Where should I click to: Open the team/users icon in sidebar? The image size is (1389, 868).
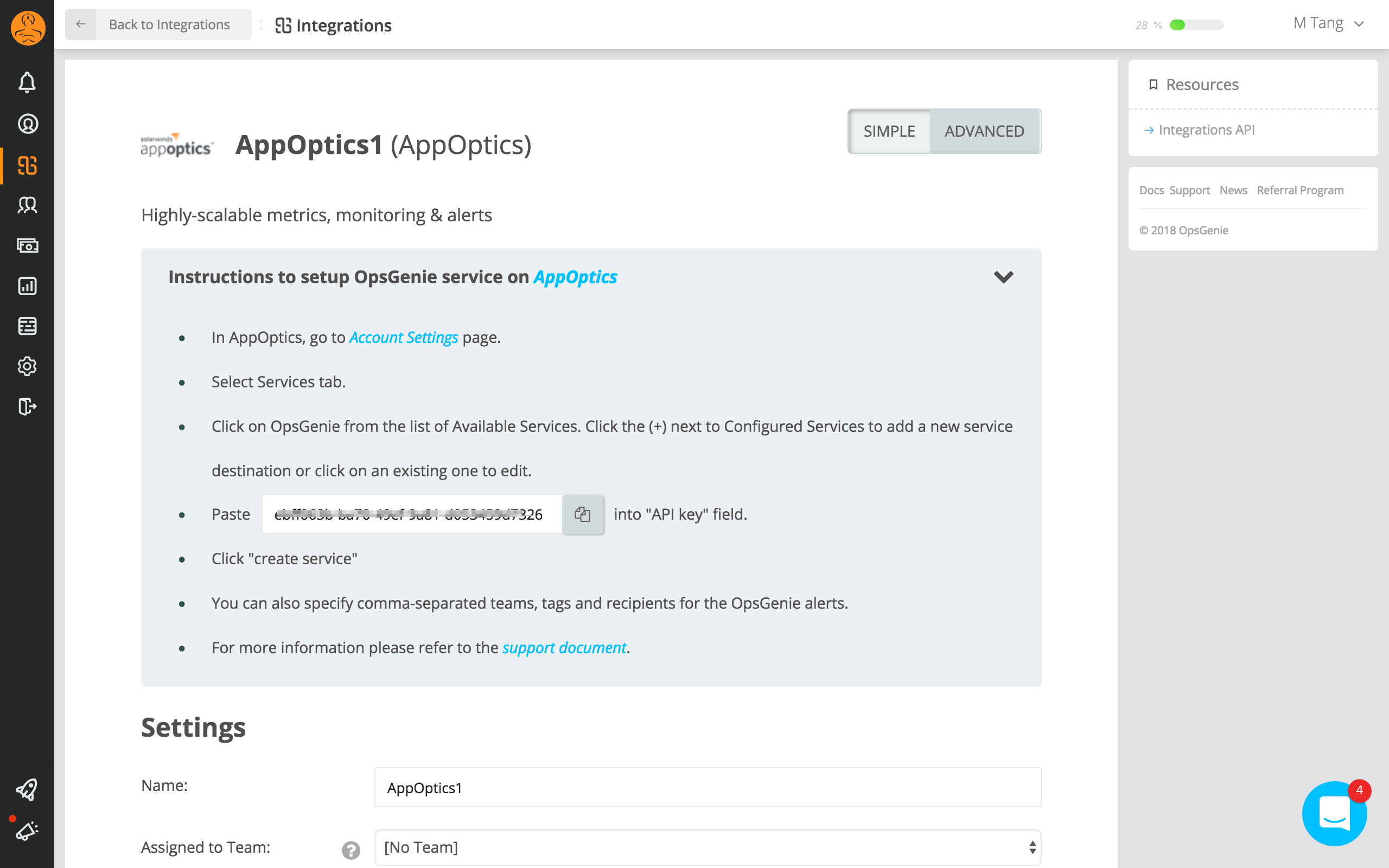pyautogui.click(x=27, y=205)
